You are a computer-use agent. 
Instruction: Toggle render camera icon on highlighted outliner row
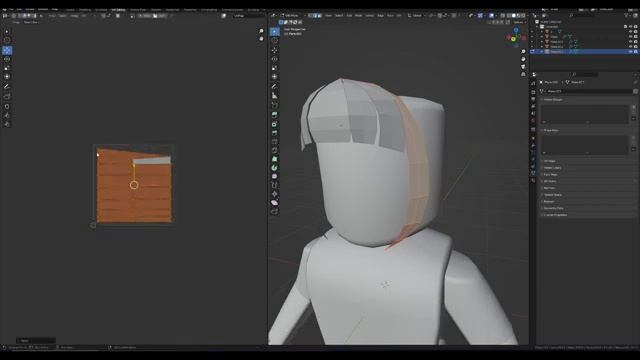(x=636, y=52)
